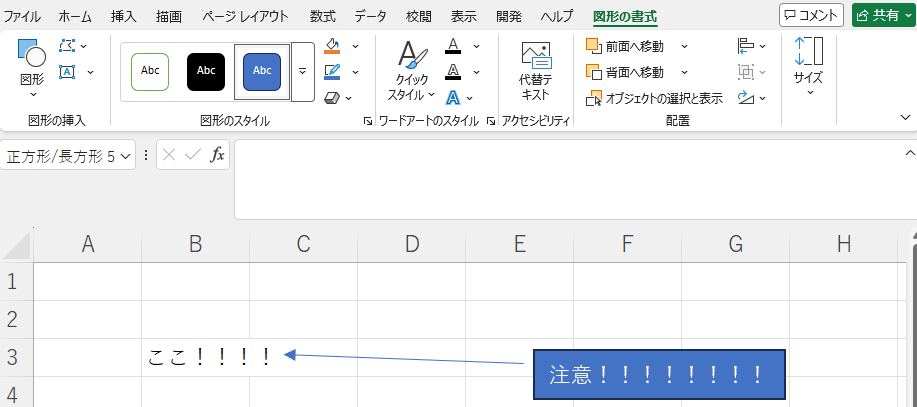The height and width of the screenshot is (407, 917).
Task: Open the text outline dropdown arrow
Action: 477,72
